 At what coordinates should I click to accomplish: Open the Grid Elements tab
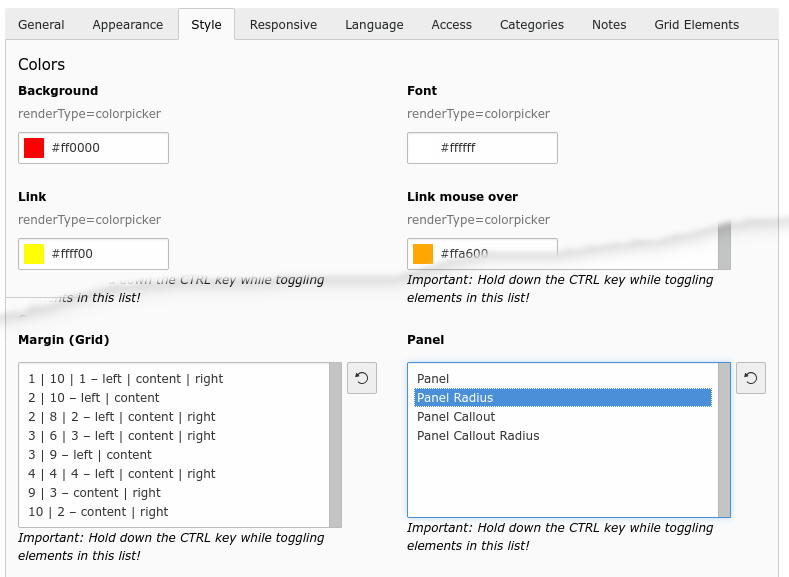pos(696,25)
